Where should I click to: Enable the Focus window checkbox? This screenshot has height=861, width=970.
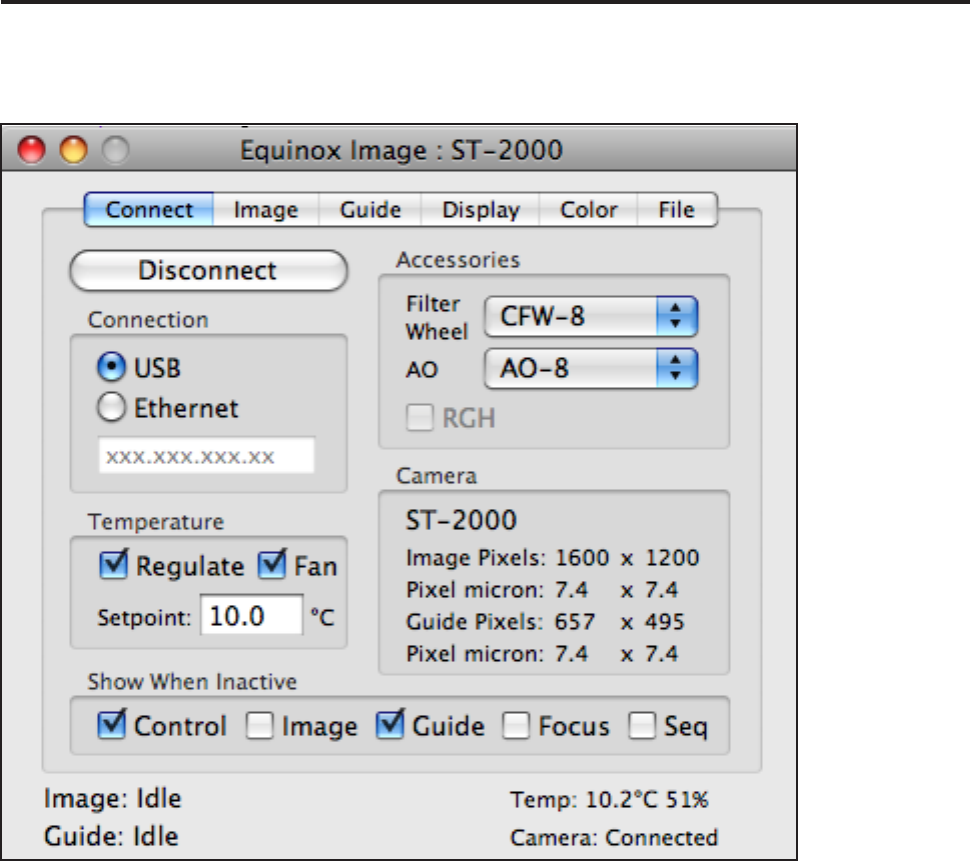517,727
